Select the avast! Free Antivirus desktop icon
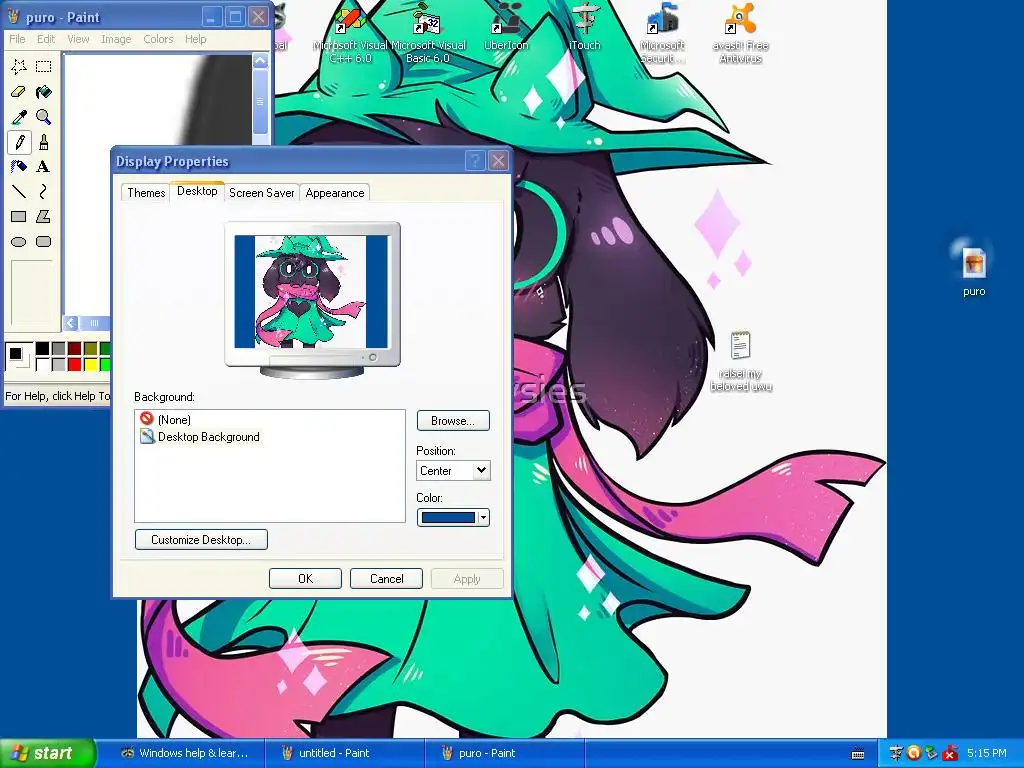1024x768 pixels. coord(741,33)
